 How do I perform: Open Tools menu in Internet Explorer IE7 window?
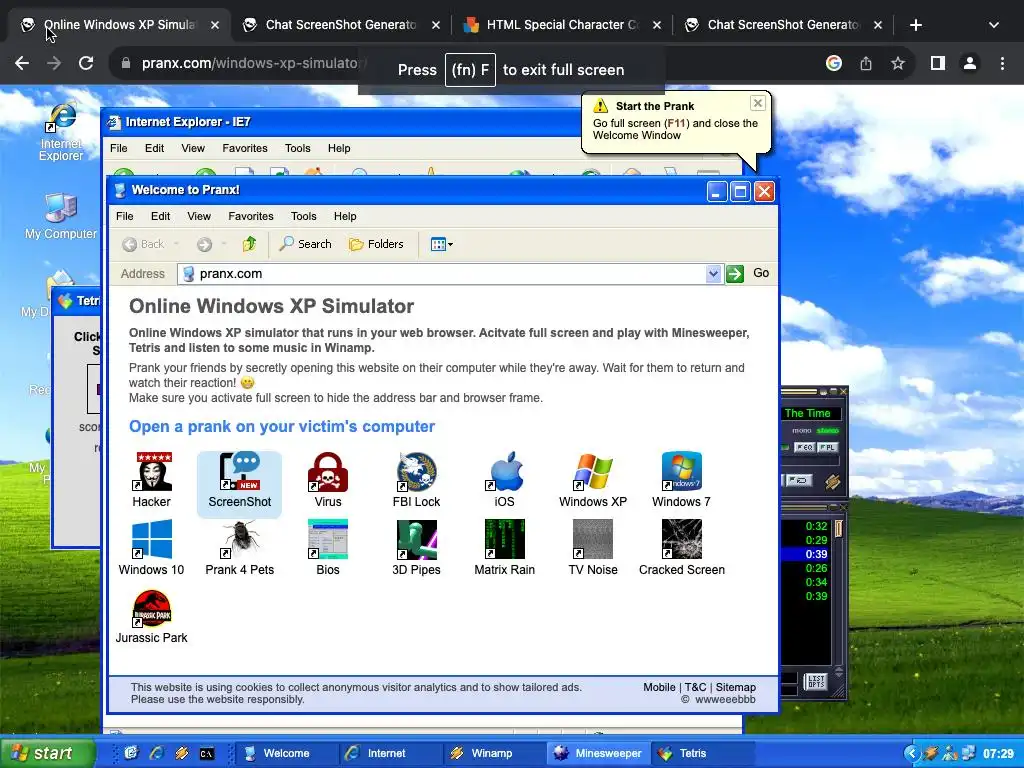coord(297,148)
